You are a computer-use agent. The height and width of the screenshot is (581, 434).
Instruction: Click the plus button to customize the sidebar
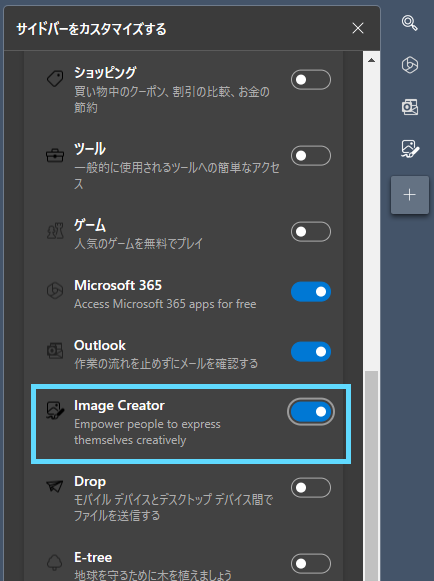410,195
